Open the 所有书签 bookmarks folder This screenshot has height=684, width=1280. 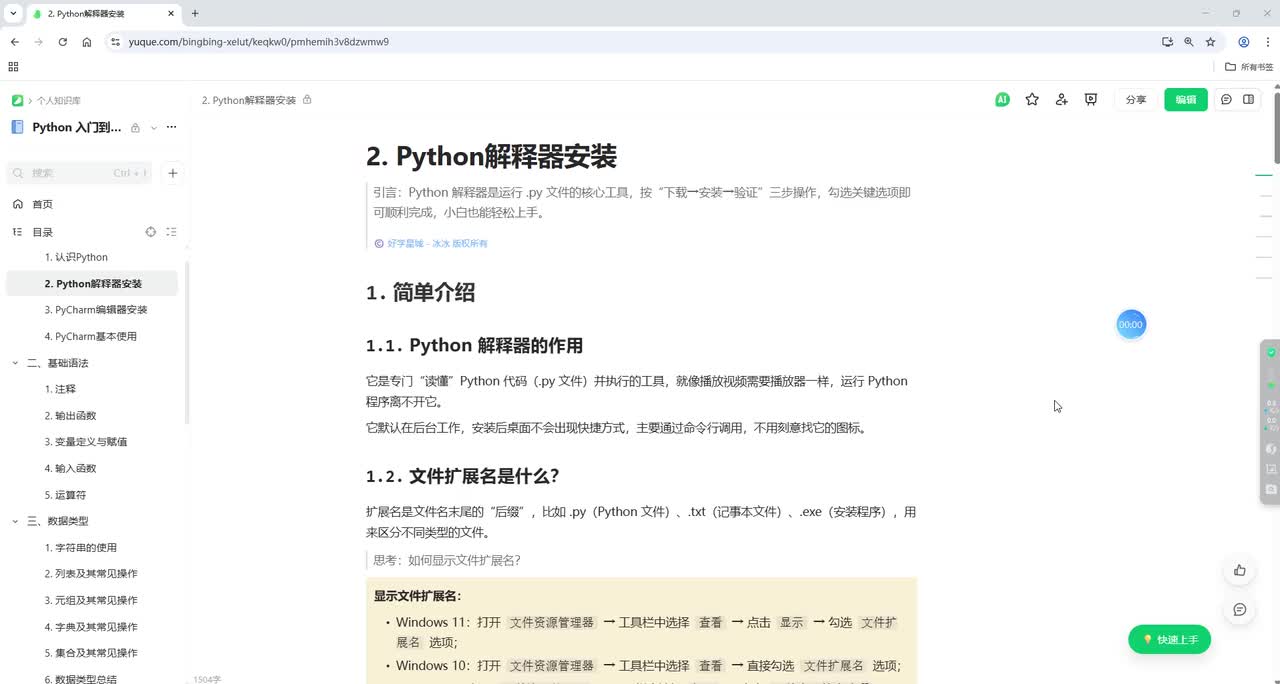tap(1249, 67)
